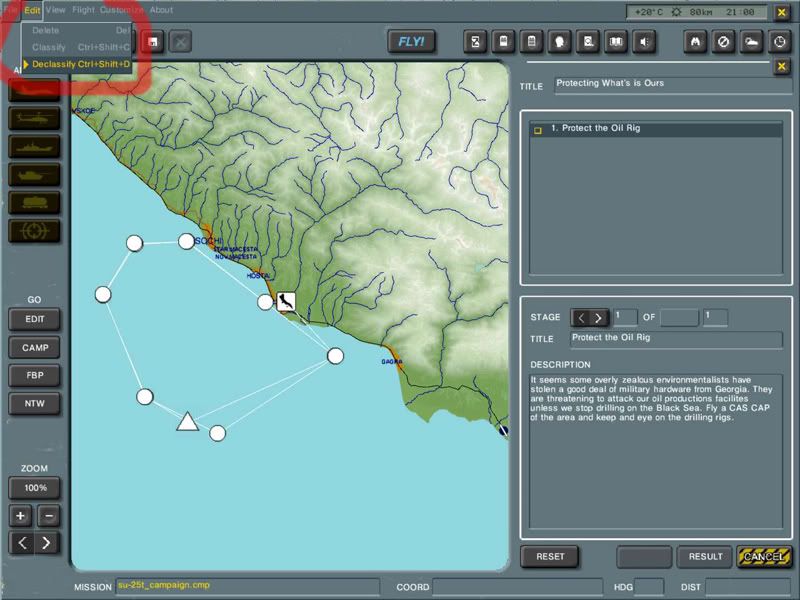800x600 pixels.
Task: Click the RESET button
Action: click(550, 557)
